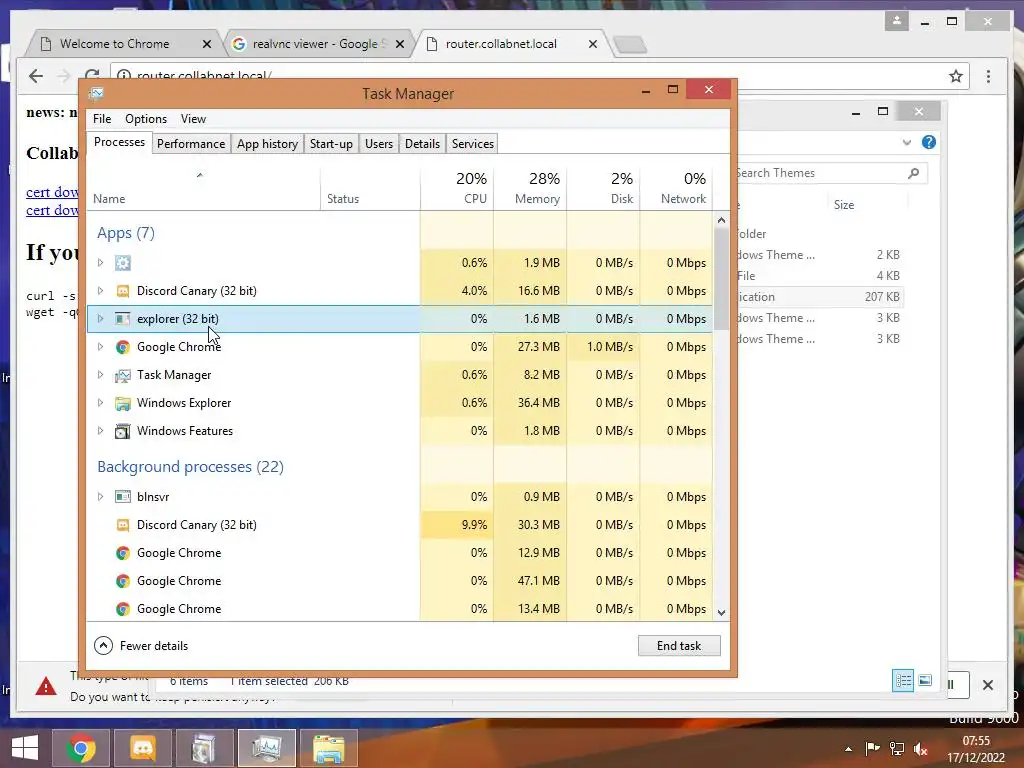Switch to the Details tab
Image resolution: width=1024 pixels, height=768 pixels.
(x=422, y=144)
